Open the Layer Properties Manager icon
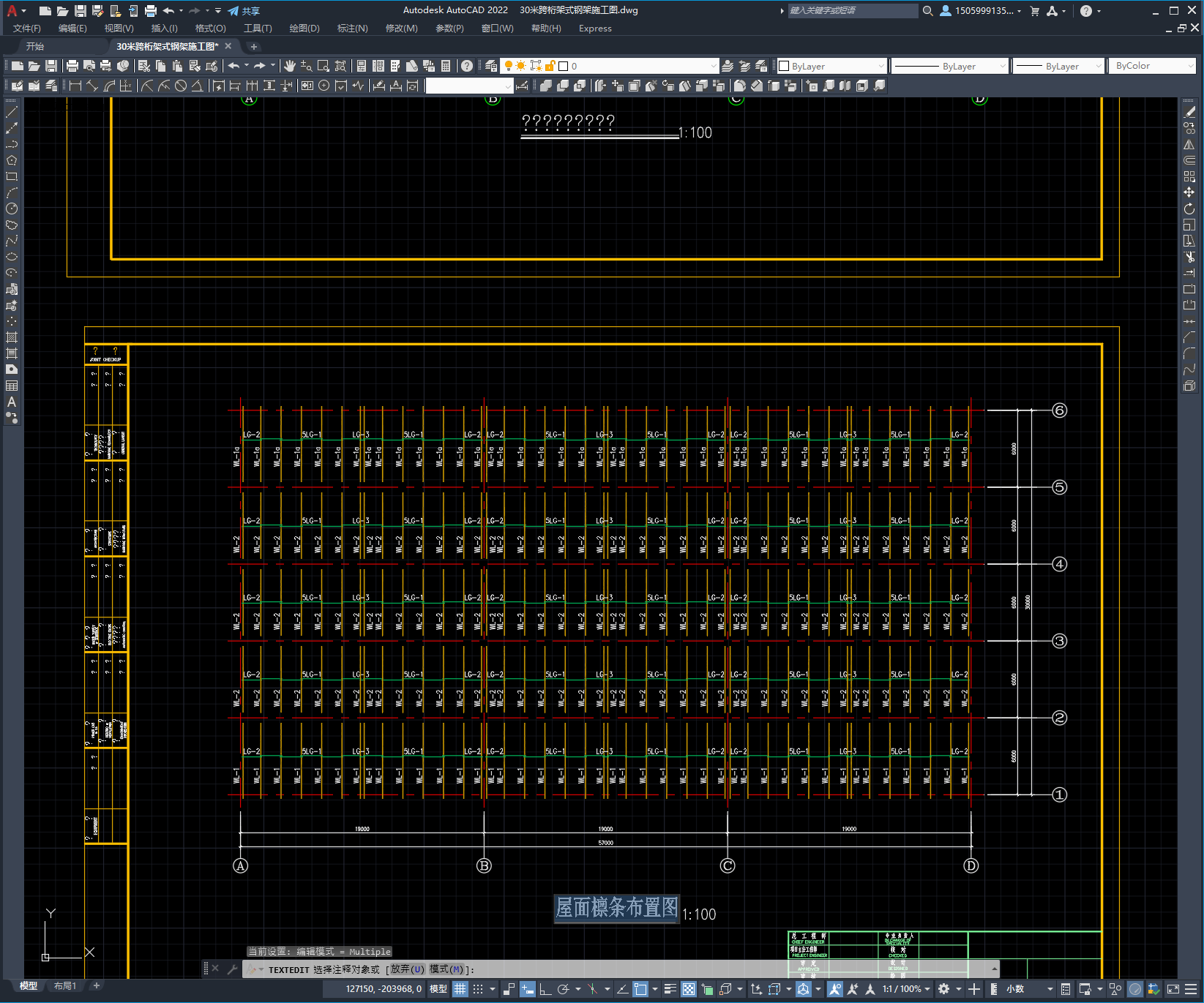This screenshot has width=1204, height=1003. click(491, 66)
